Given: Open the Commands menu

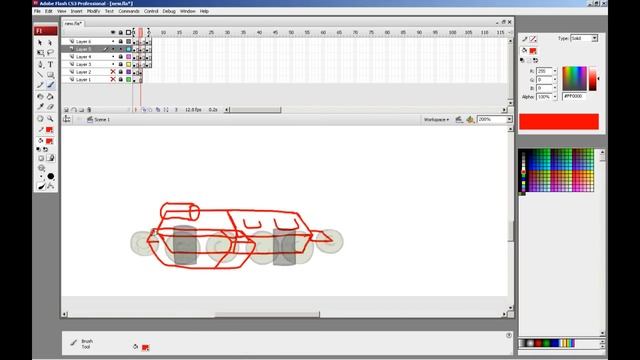Looking at the screenshot, I should (129, 11).
